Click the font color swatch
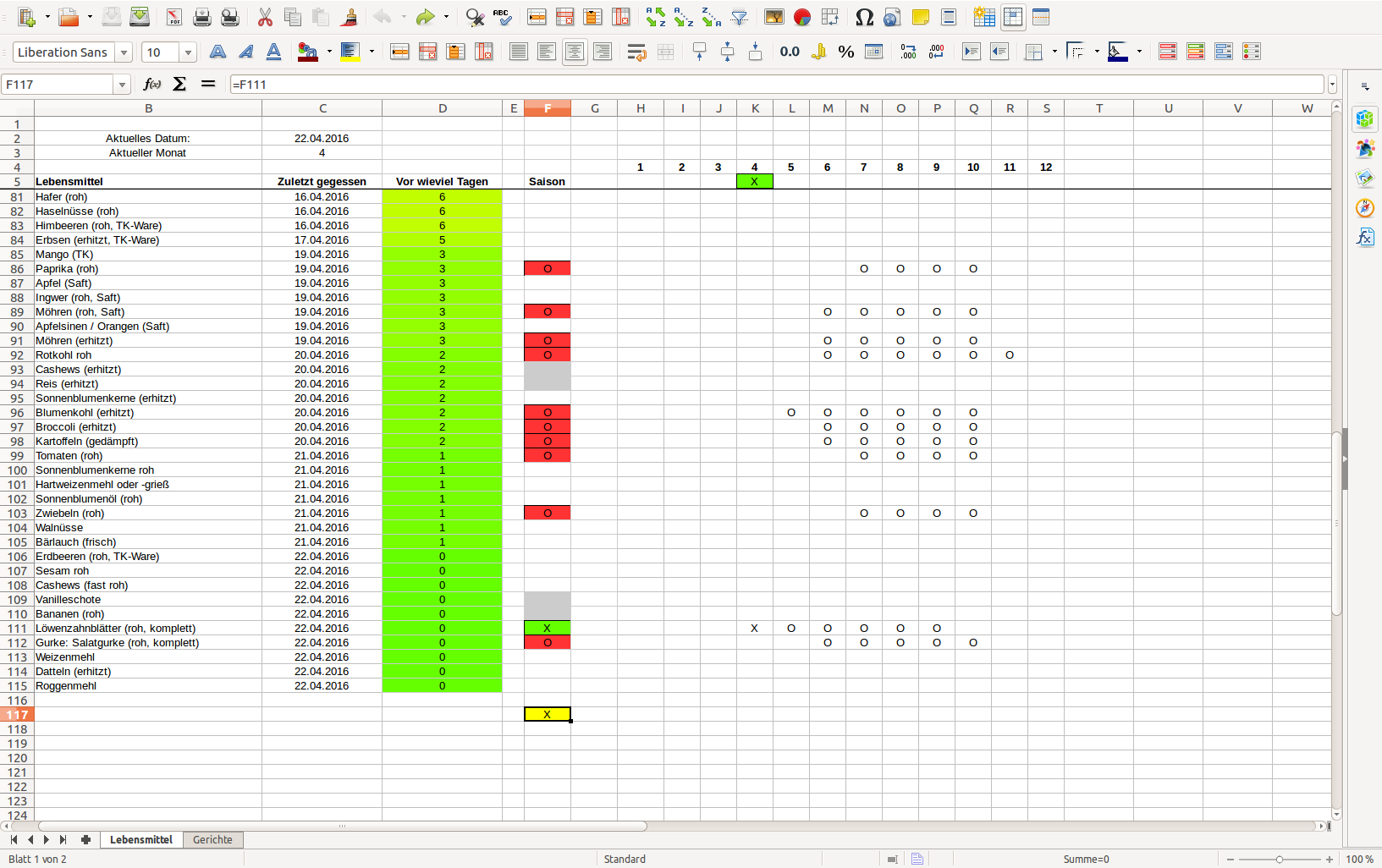 308,52
